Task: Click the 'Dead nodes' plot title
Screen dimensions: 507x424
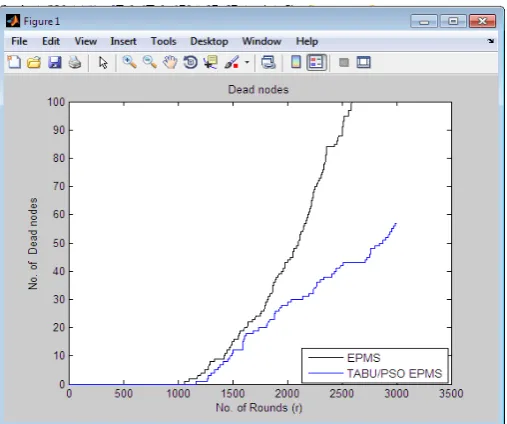Action: (258, 90)
